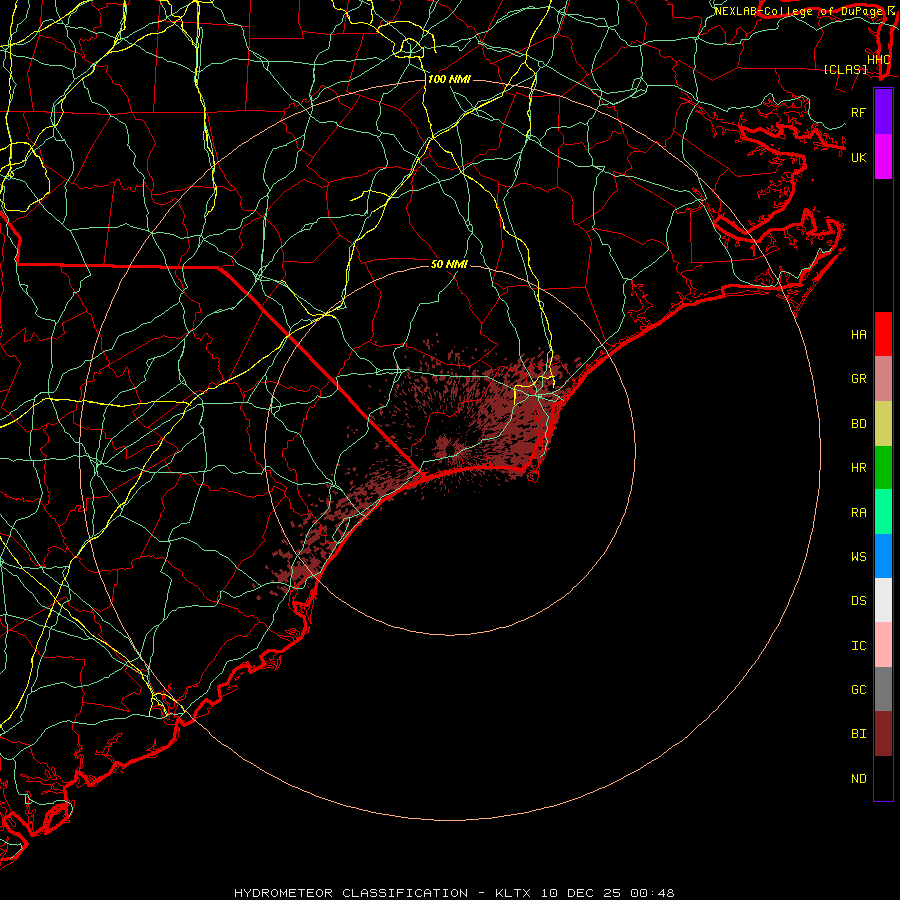Click the 100 NMI range ring label
900x900 pixels.
point(449,79)
